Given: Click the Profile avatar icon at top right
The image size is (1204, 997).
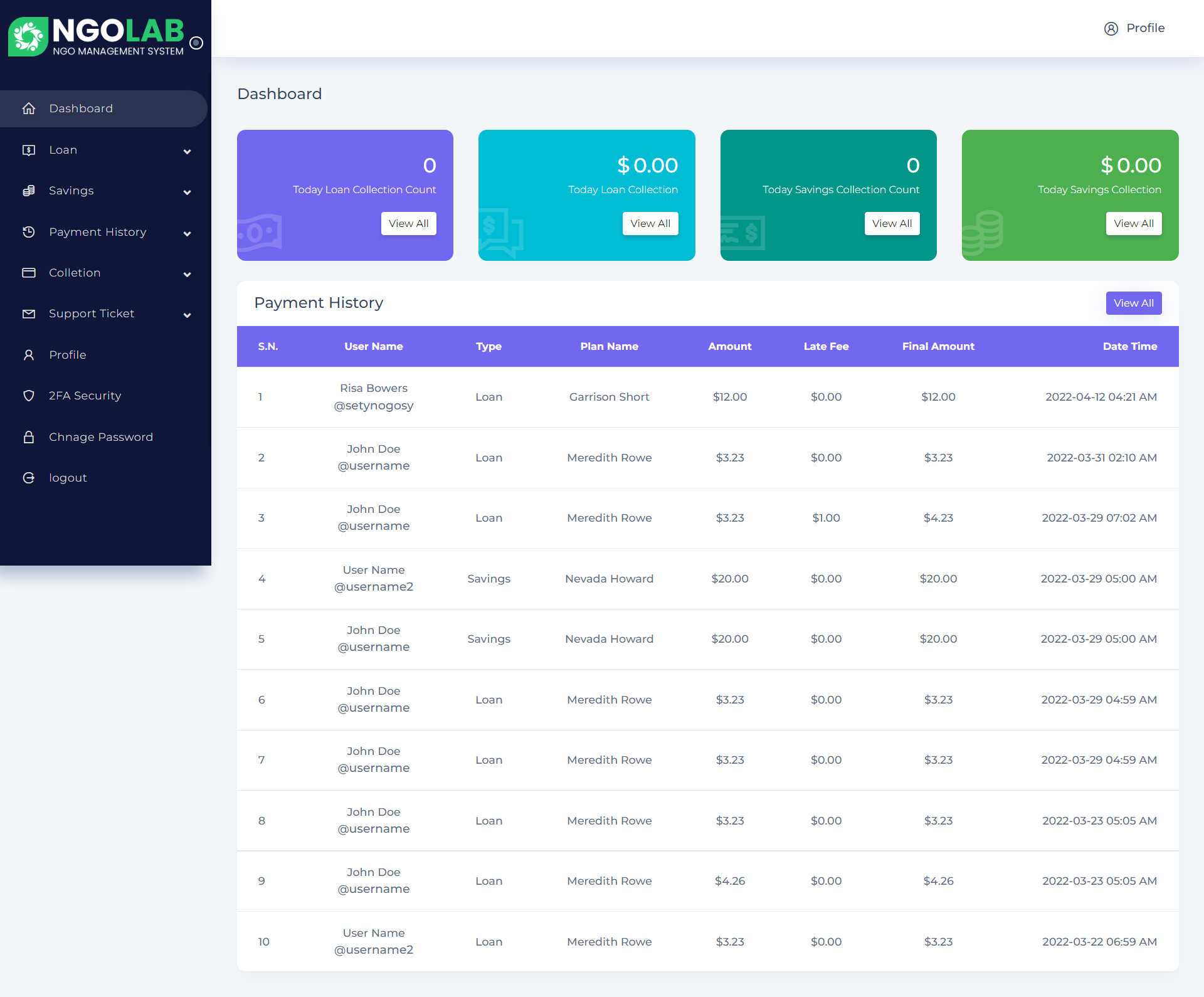Looking at the screenshot, I should coord(1111,28).
